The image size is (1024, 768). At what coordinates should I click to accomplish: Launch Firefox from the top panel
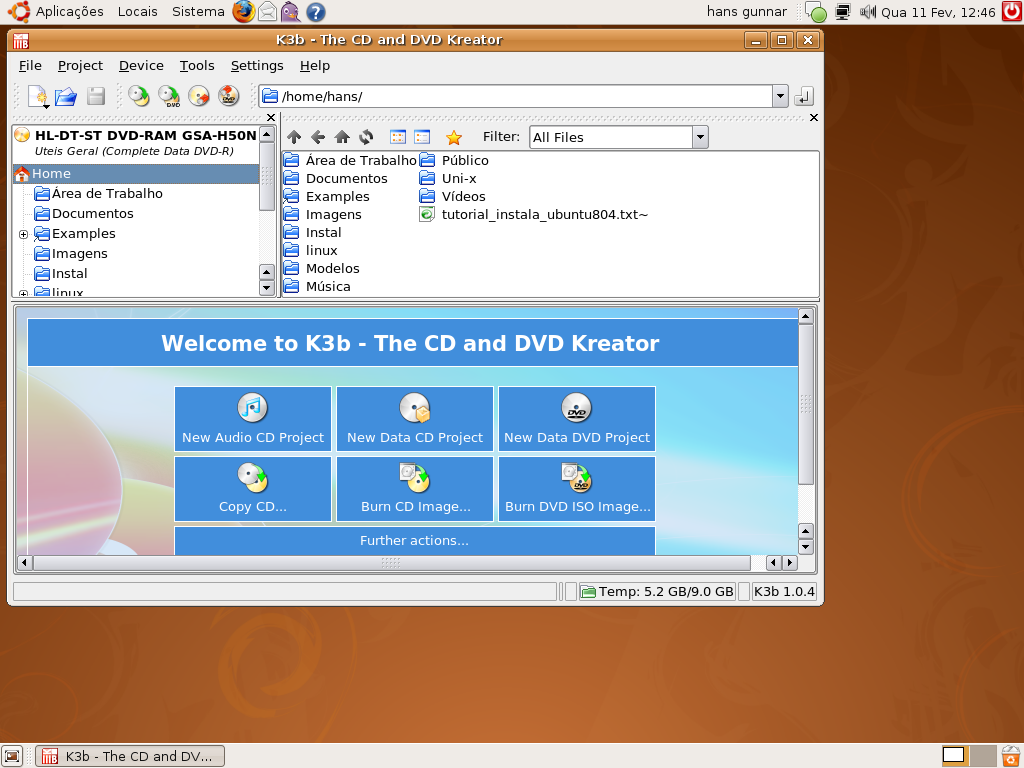[x=244, y=11]
